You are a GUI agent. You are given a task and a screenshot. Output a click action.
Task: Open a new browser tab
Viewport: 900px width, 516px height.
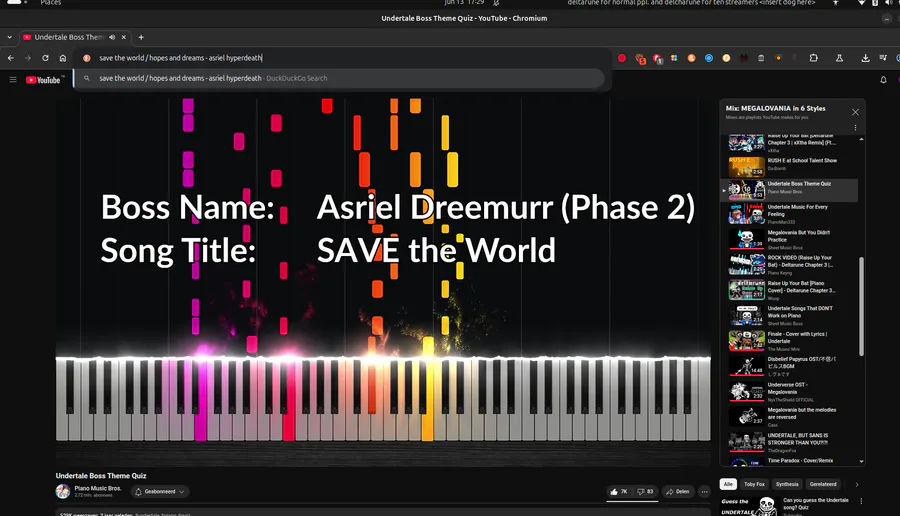pos(141,37)
